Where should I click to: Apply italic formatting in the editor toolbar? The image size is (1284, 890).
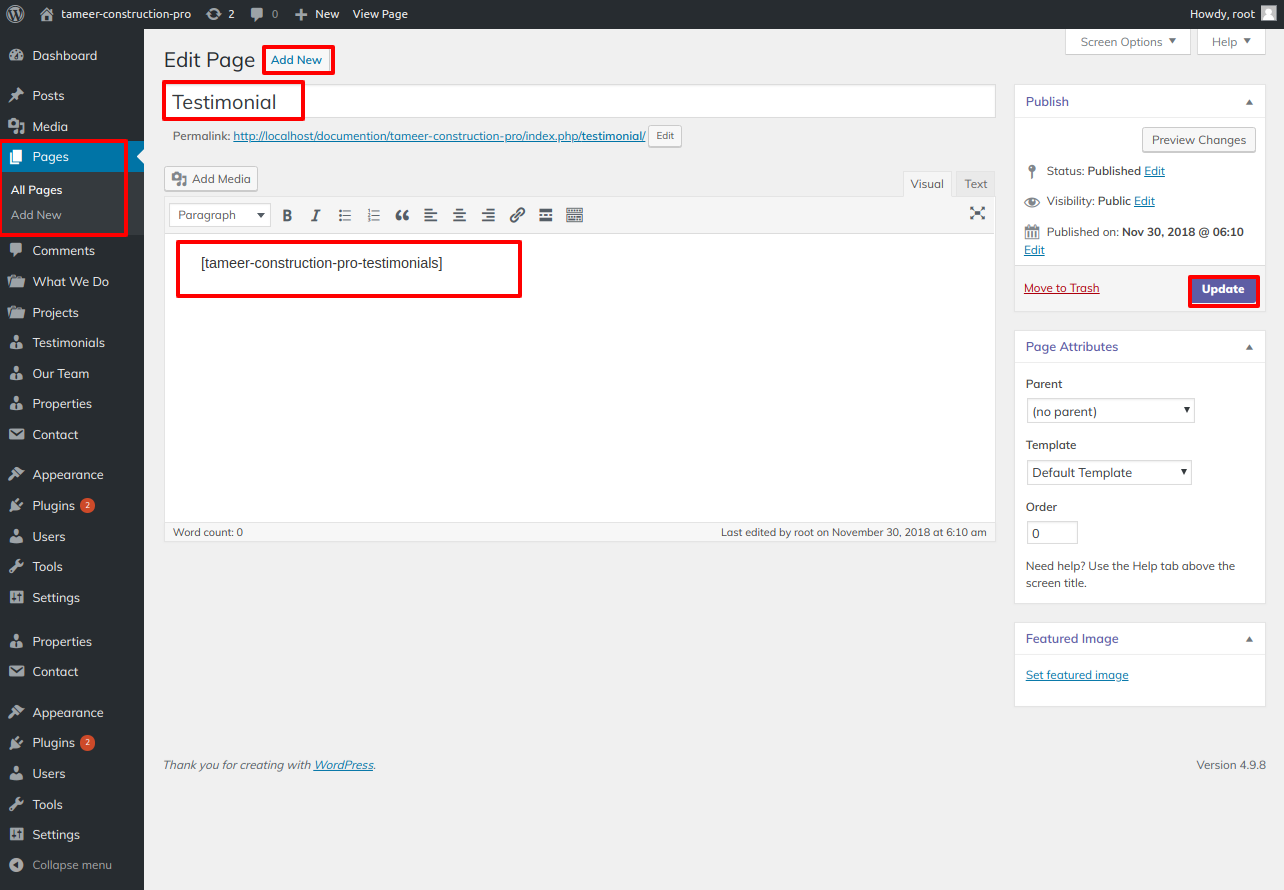[316, 215]
